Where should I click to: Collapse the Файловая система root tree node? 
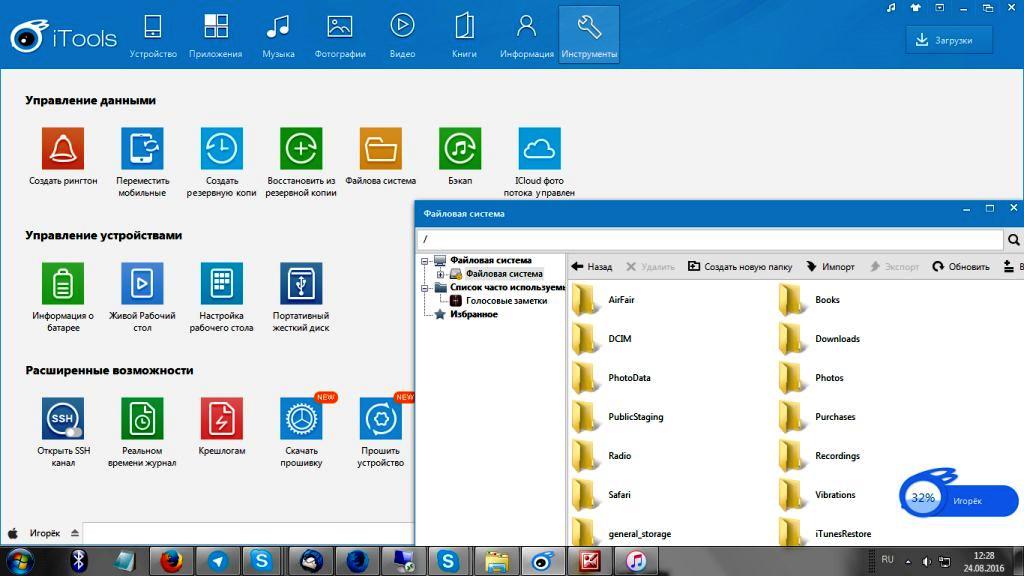(424, 261)
